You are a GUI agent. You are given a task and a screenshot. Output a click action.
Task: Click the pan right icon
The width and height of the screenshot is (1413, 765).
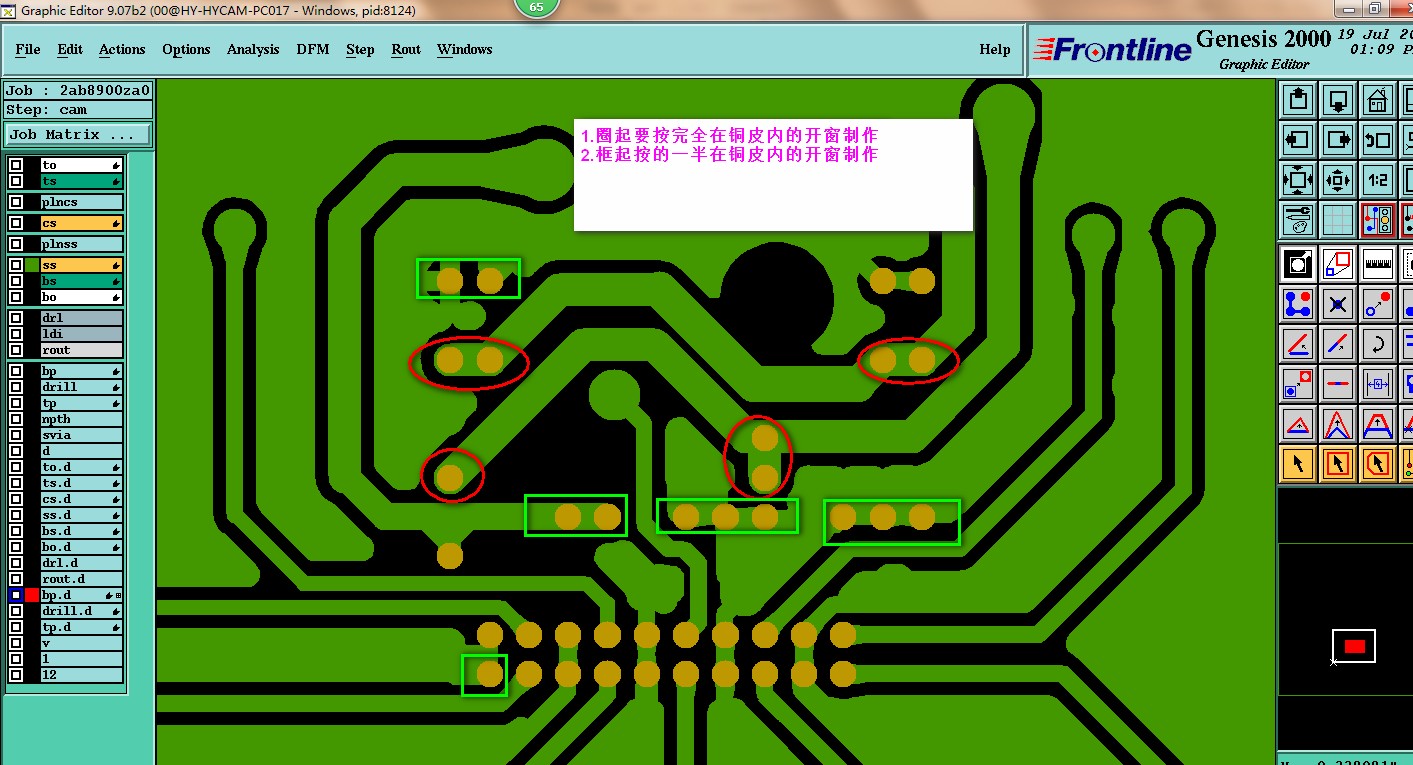1338,140
